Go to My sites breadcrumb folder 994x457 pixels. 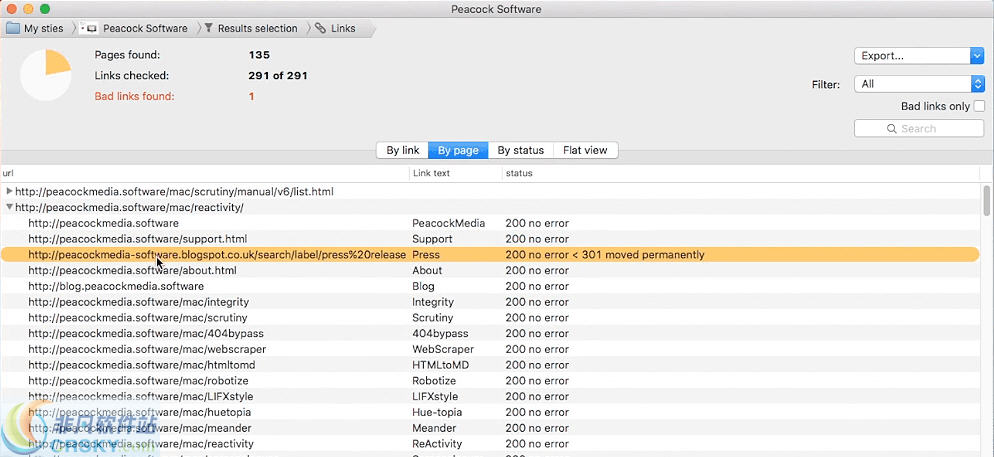(x=35, y=29)
